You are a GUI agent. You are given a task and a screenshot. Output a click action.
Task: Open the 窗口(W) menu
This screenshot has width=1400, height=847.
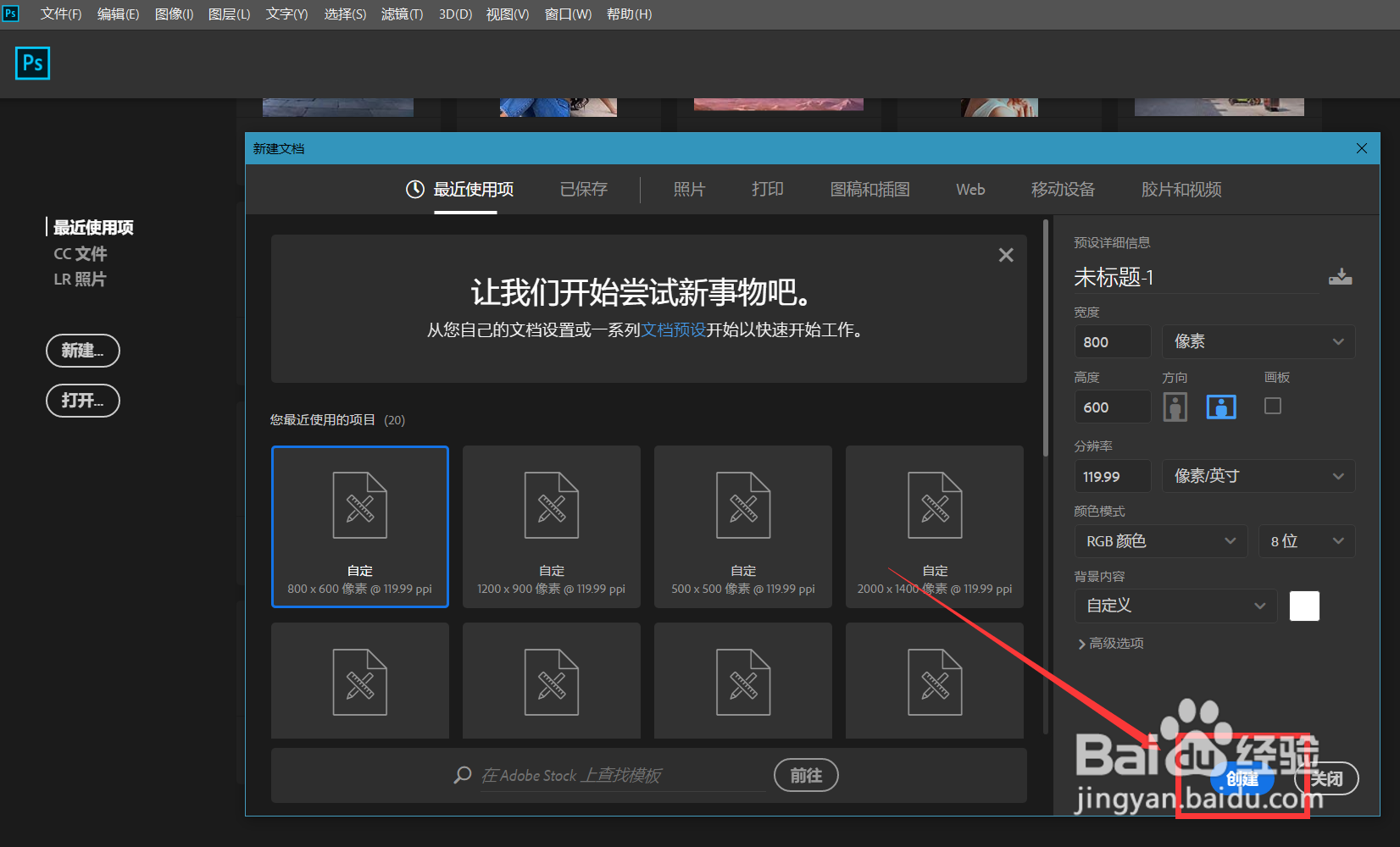(567, 14)
